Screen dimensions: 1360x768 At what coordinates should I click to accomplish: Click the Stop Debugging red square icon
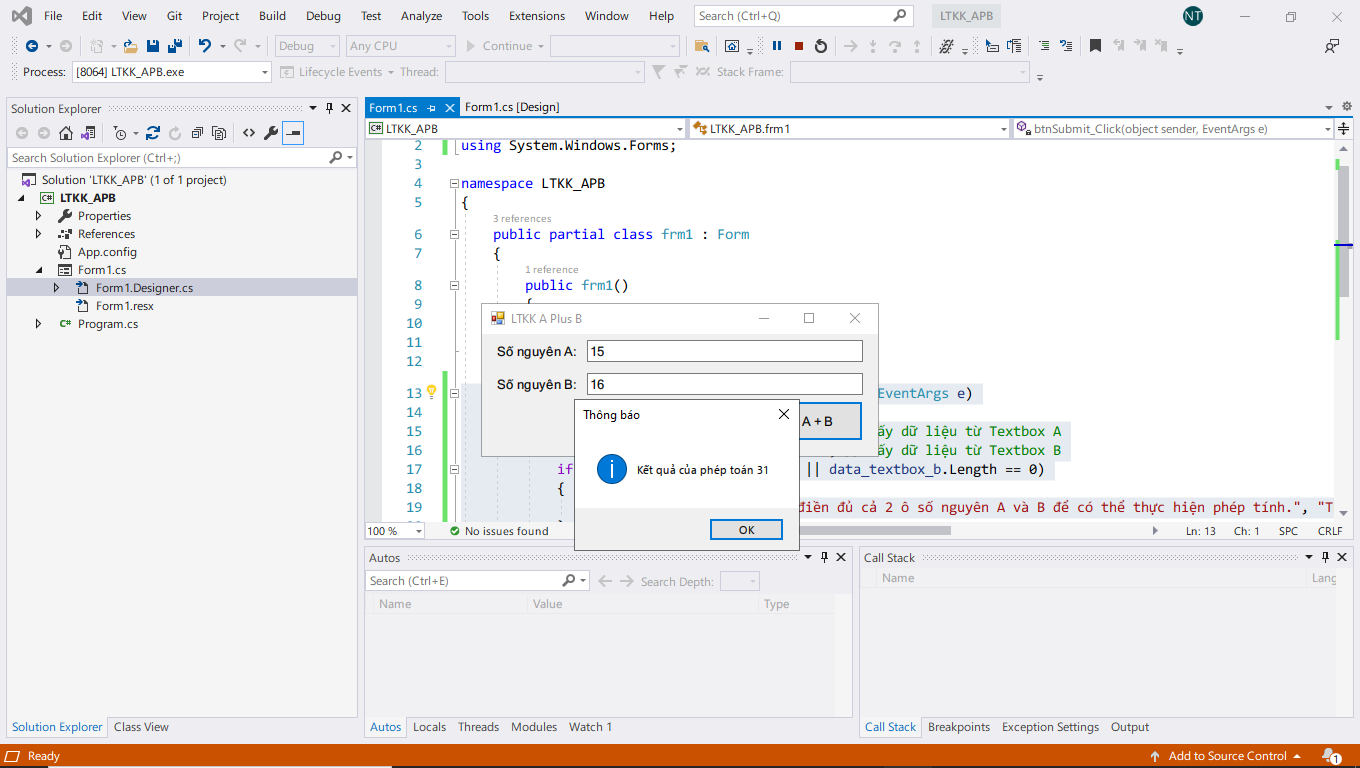[x=799, y=46]
